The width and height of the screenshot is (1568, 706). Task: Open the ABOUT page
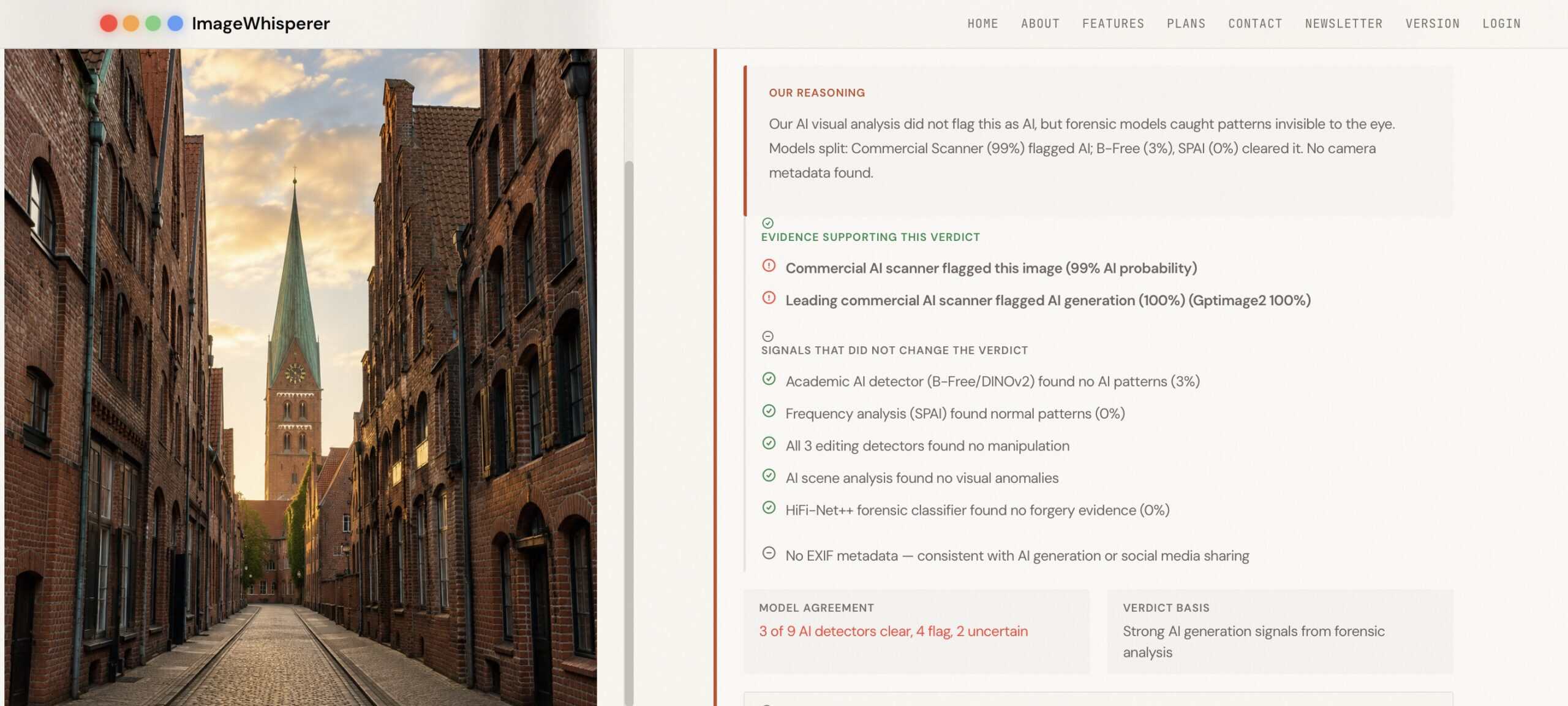[x=1040, y=23]
